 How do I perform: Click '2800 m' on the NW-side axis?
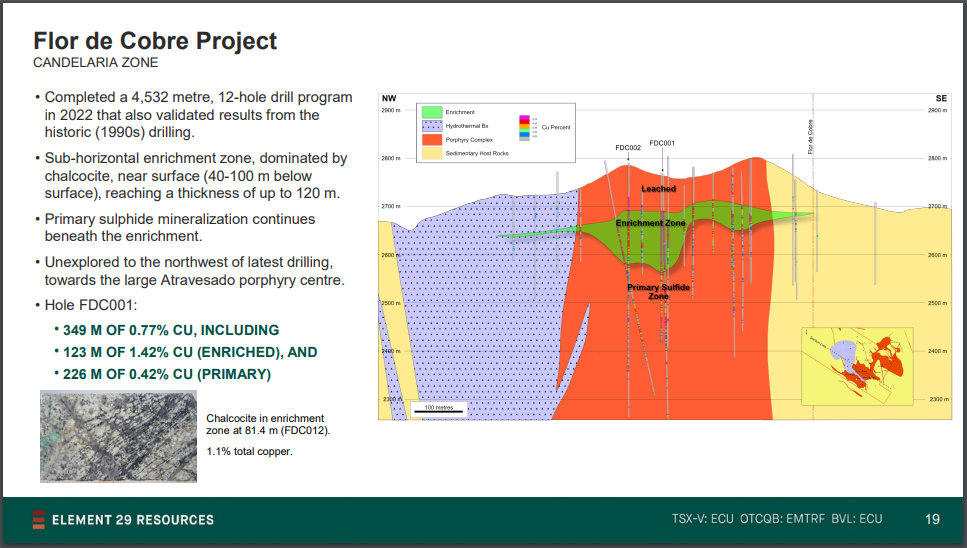(x=391, y=158)
